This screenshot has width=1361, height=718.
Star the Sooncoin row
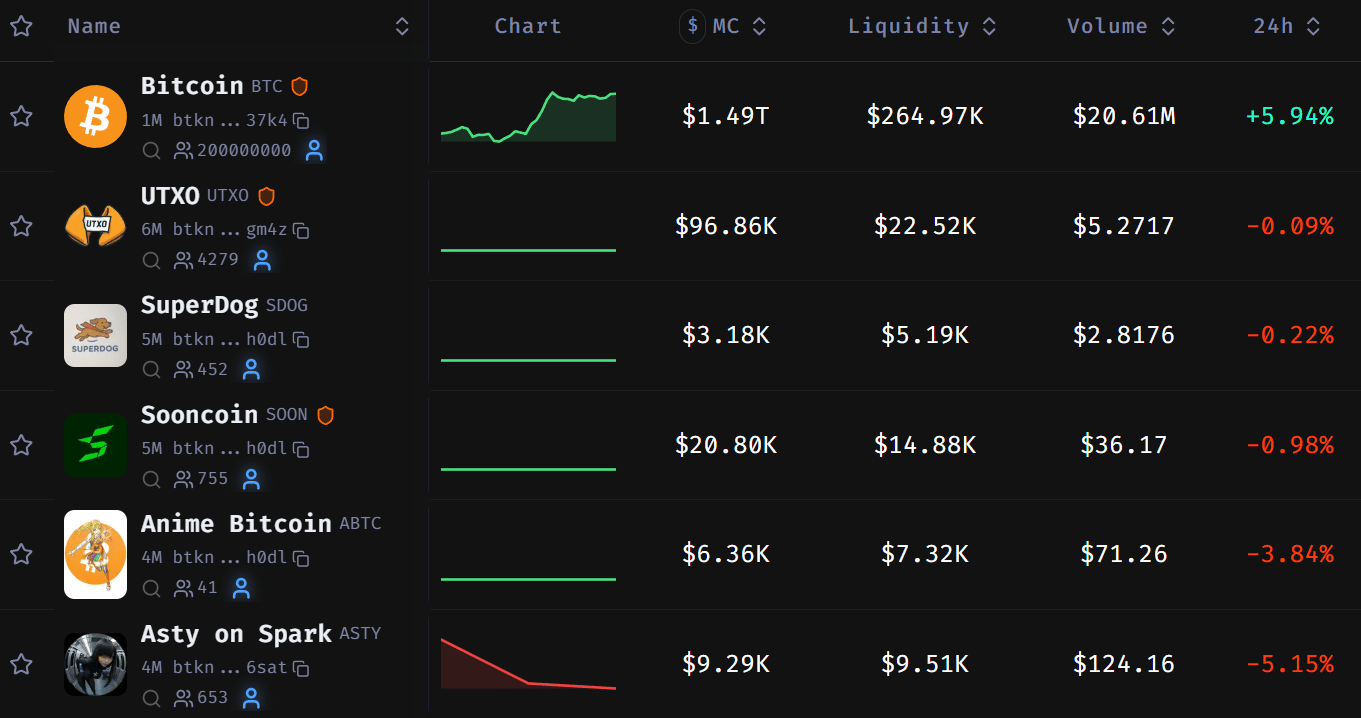tap(21, 445)
